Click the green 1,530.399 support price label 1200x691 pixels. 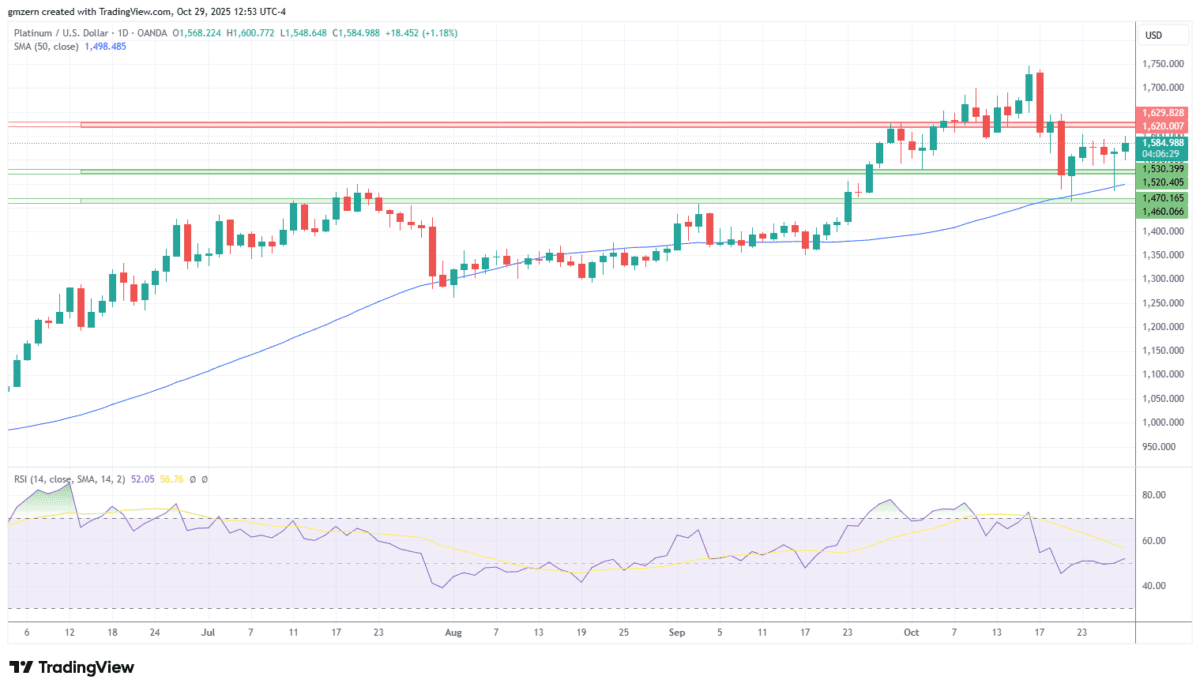click(x=1162, y=169)
